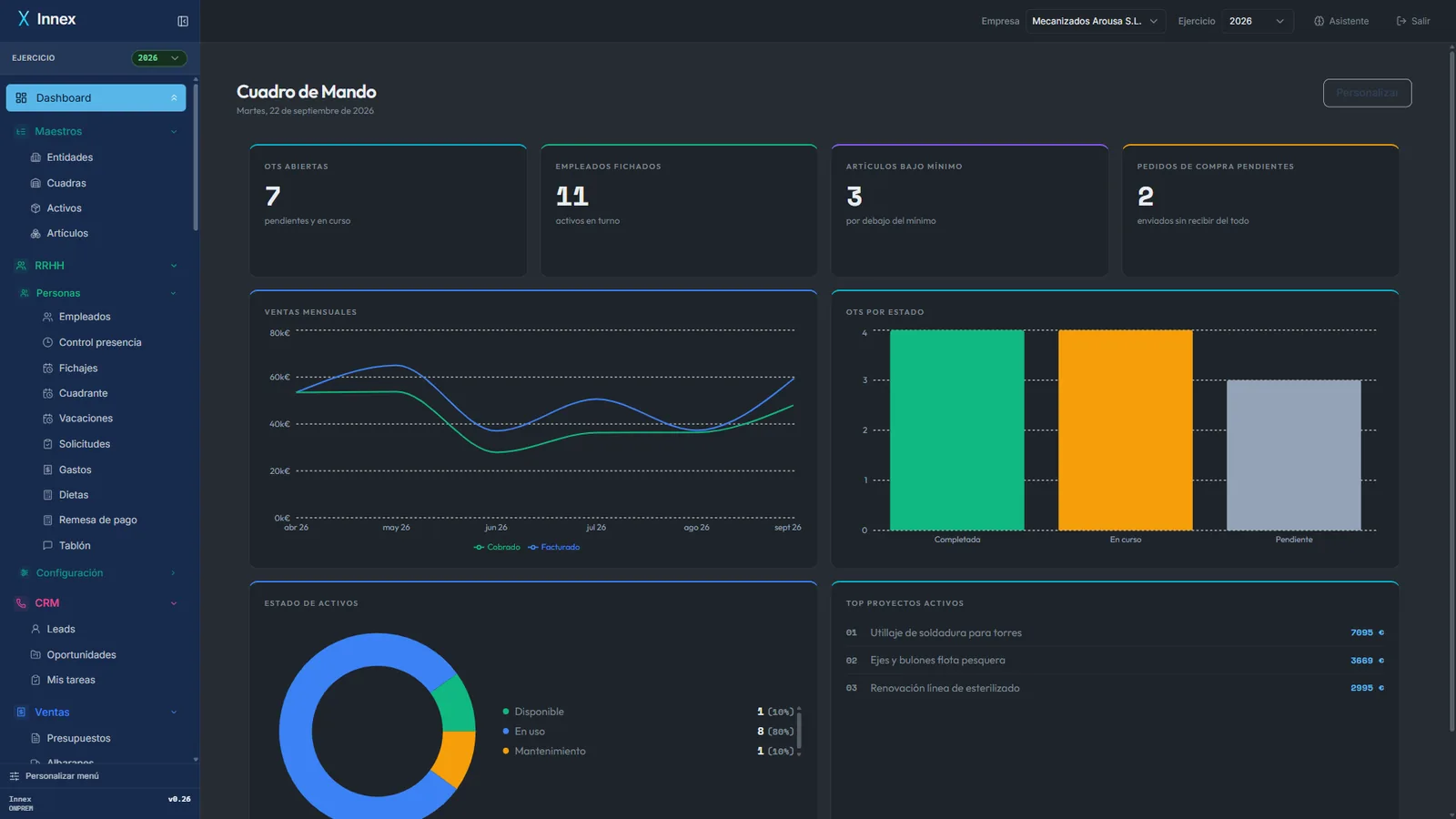Viewport: 1456px width, 819px height.
Task: Open the sidebar Ejercicio 2026 selector
Action: [x=159, y=58]
